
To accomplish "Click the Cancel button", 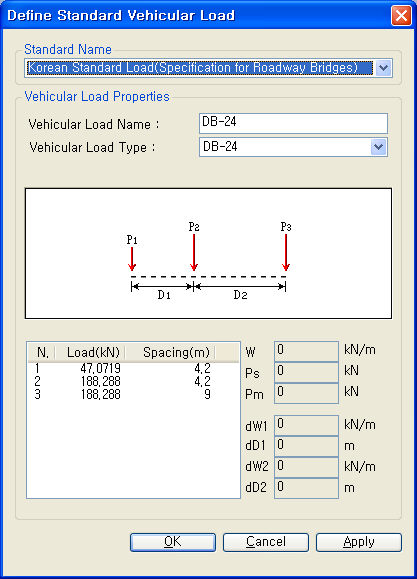I will point(266,542).
